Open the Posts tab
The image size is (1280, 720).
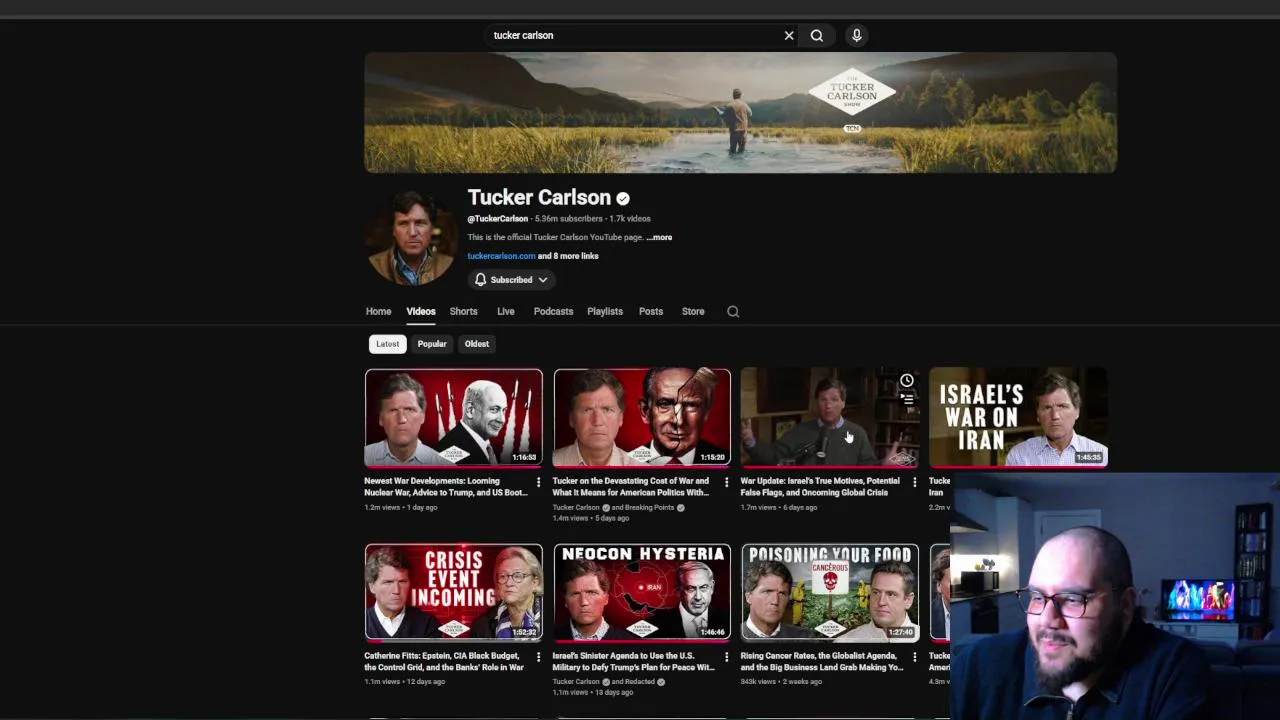[x=651, y=311]
